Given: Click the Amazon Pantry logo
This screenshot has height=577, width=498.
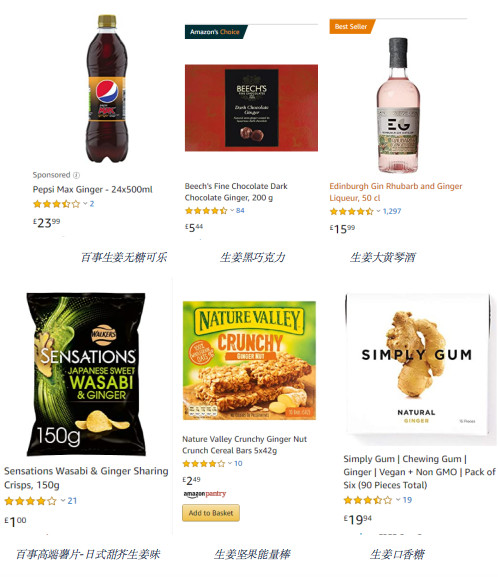Looking at the screenshot, I should click(205, 494).
